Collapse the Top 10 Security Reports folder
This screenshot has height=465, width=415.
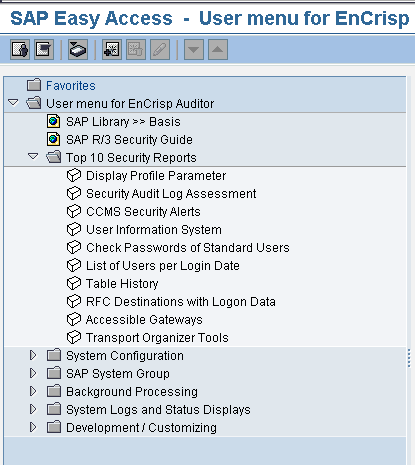pos(33,156)
